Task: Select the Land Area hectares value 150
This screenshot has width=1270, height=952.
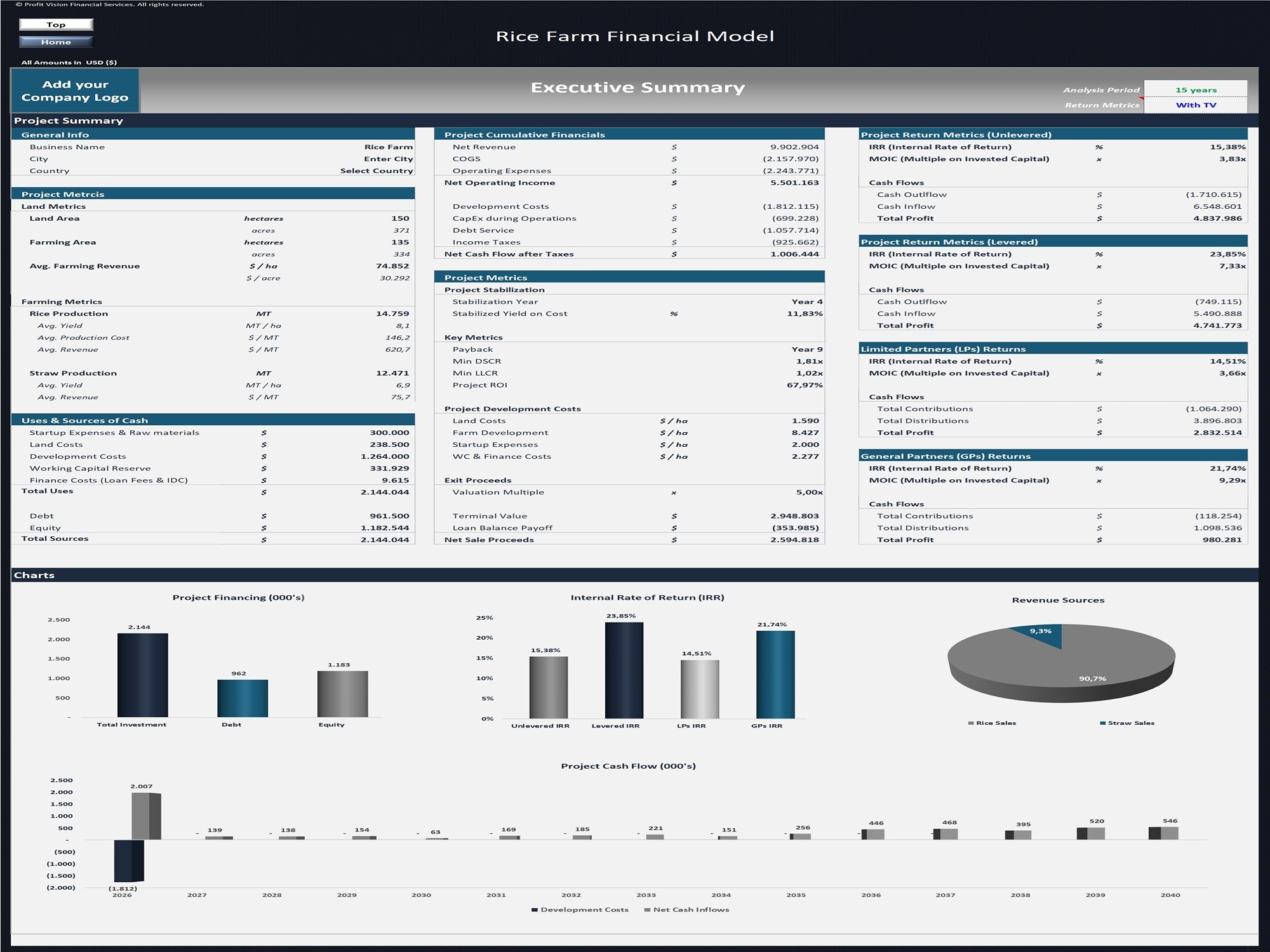Action: [x=400, y=218]
